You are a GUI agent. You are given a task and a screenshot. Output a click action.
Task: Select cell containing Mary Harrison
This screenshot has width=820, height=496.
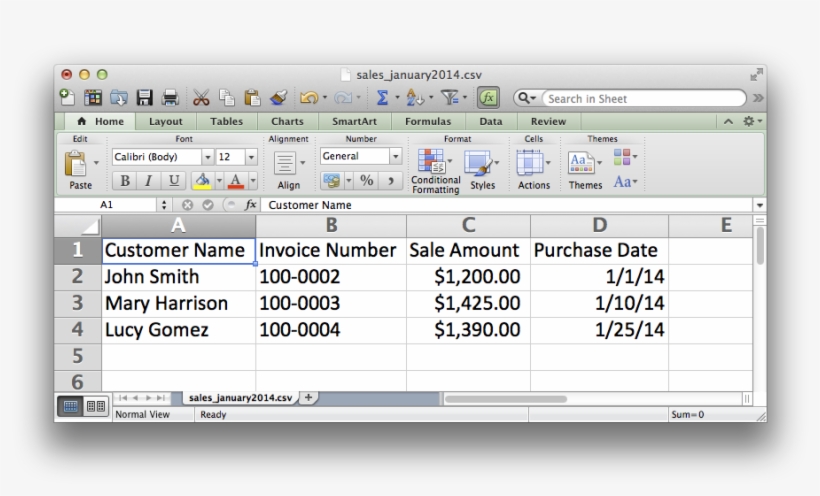click(178, 303)
